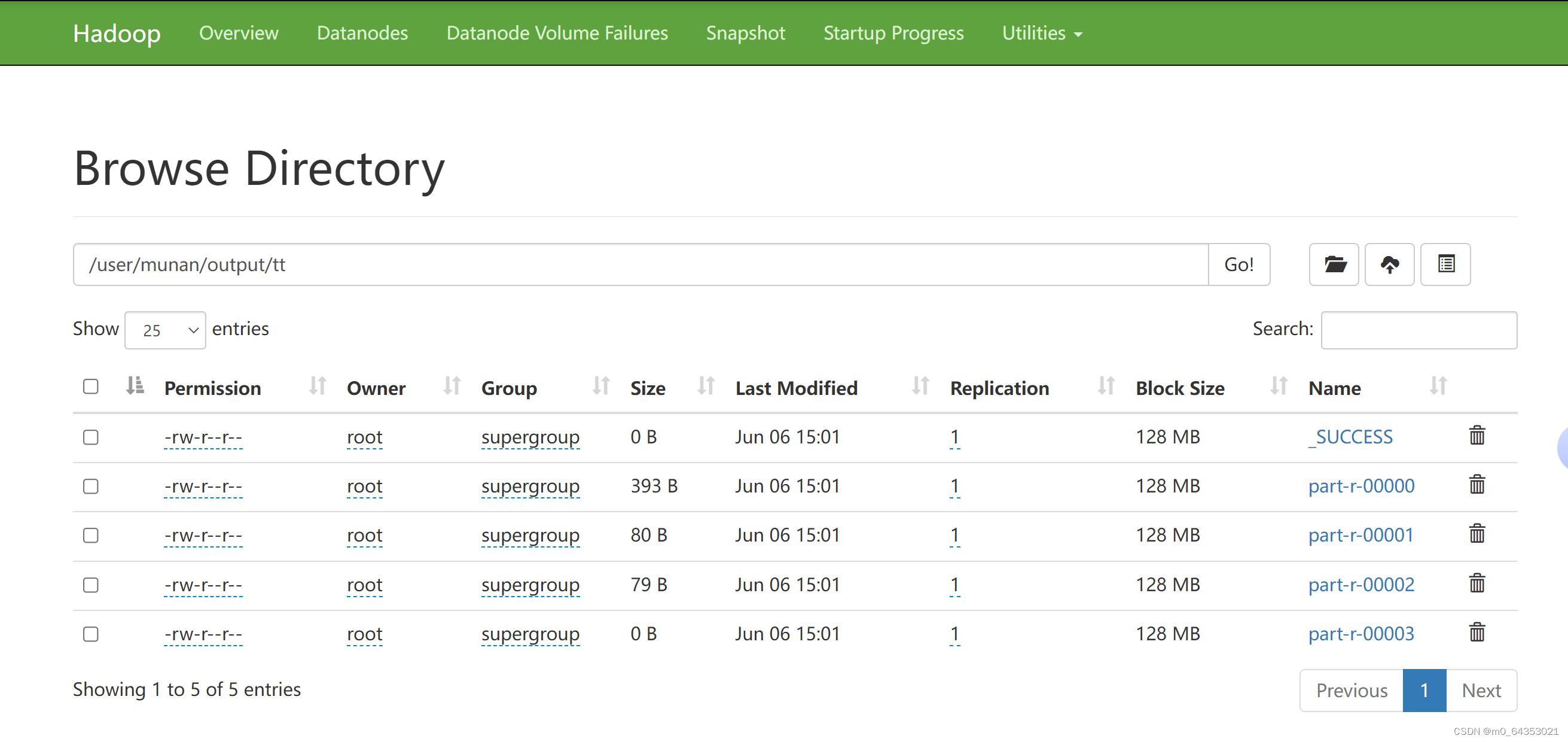Delete part-r-00000 using its trash icon
This screenshot has height=742, width=1568.
tap(1477, 485)
